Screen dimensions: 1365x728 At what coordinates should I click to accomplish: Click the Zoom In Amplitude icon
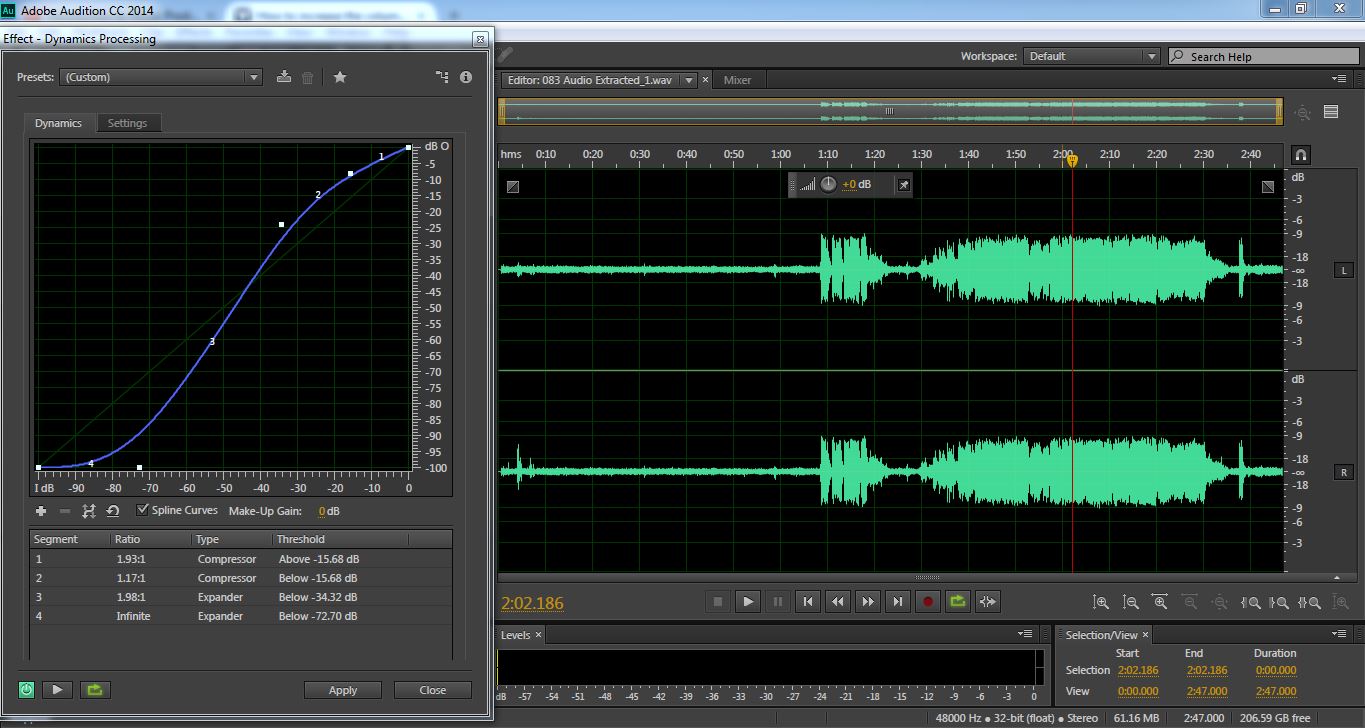pyautogui.click(x=1101, y=602)
